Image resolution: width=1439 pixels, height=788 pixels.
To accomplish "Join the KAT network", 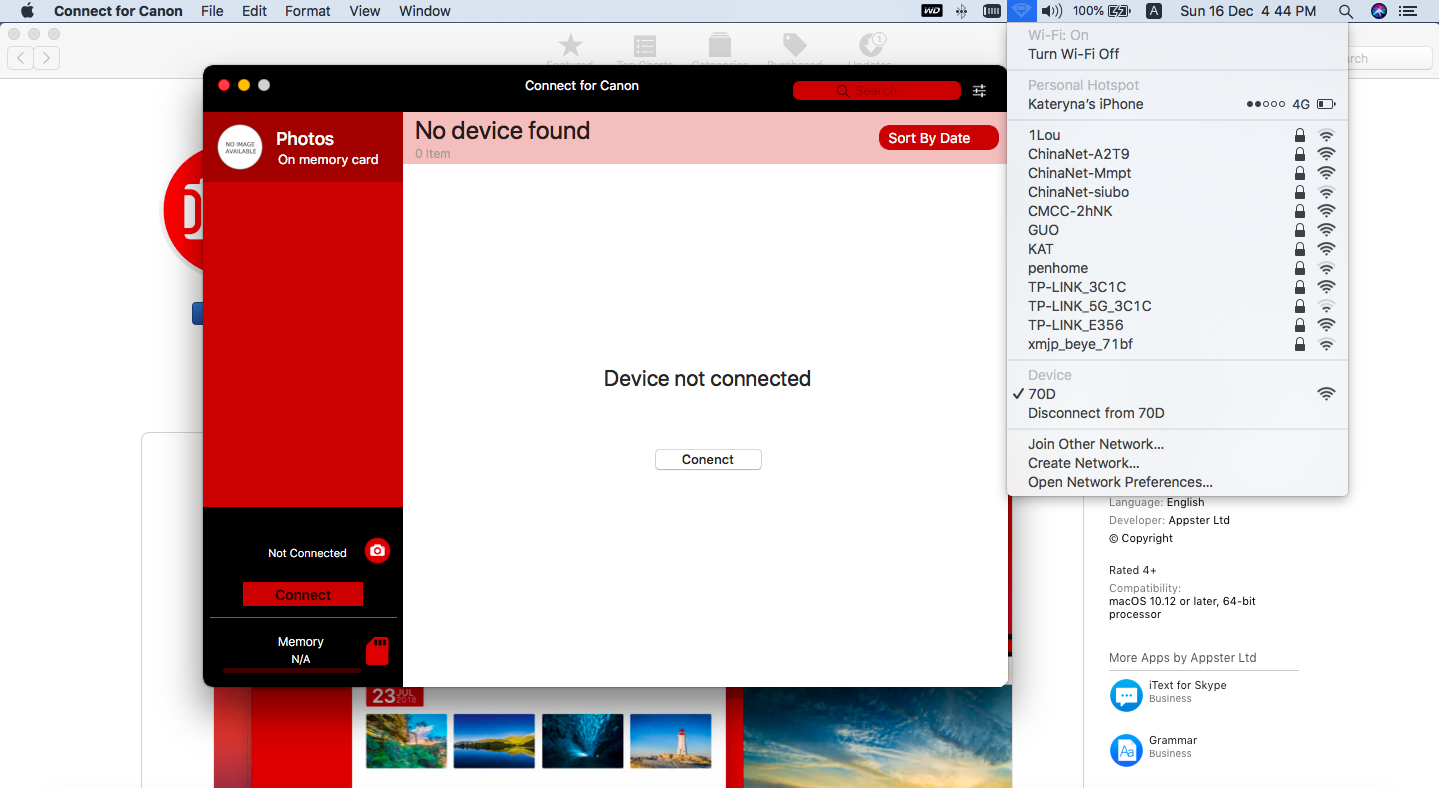I will pos(1177,249).
